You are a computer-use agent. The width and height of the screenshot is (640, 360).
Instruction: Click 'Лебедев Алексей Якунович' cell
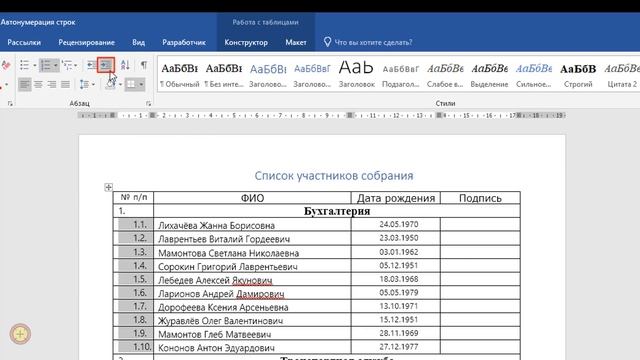tap(252, 280)
